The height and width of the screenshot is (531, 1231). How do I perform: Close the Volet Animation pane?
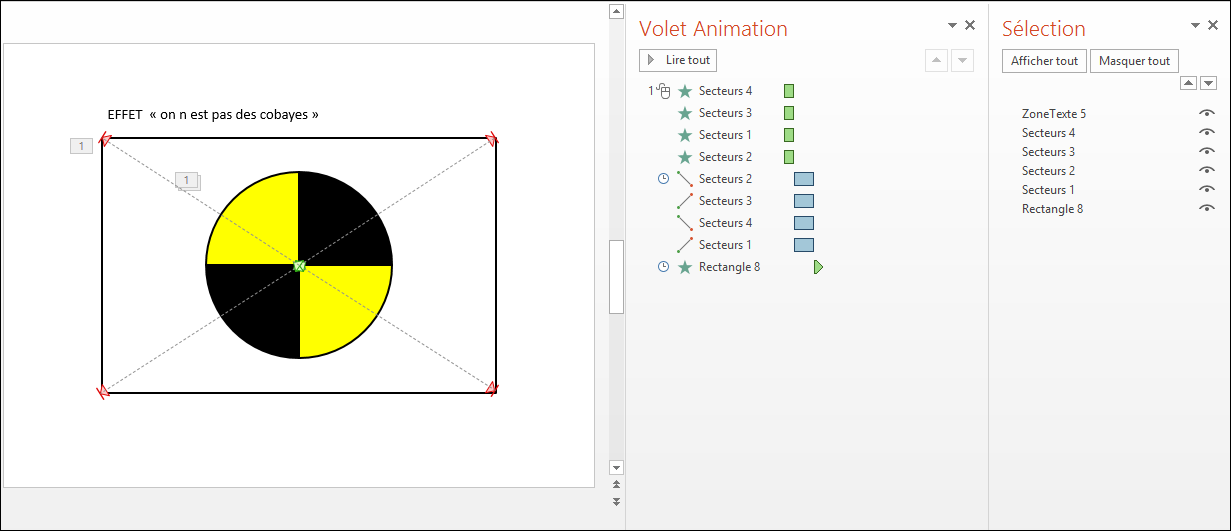tap(970, 25)
